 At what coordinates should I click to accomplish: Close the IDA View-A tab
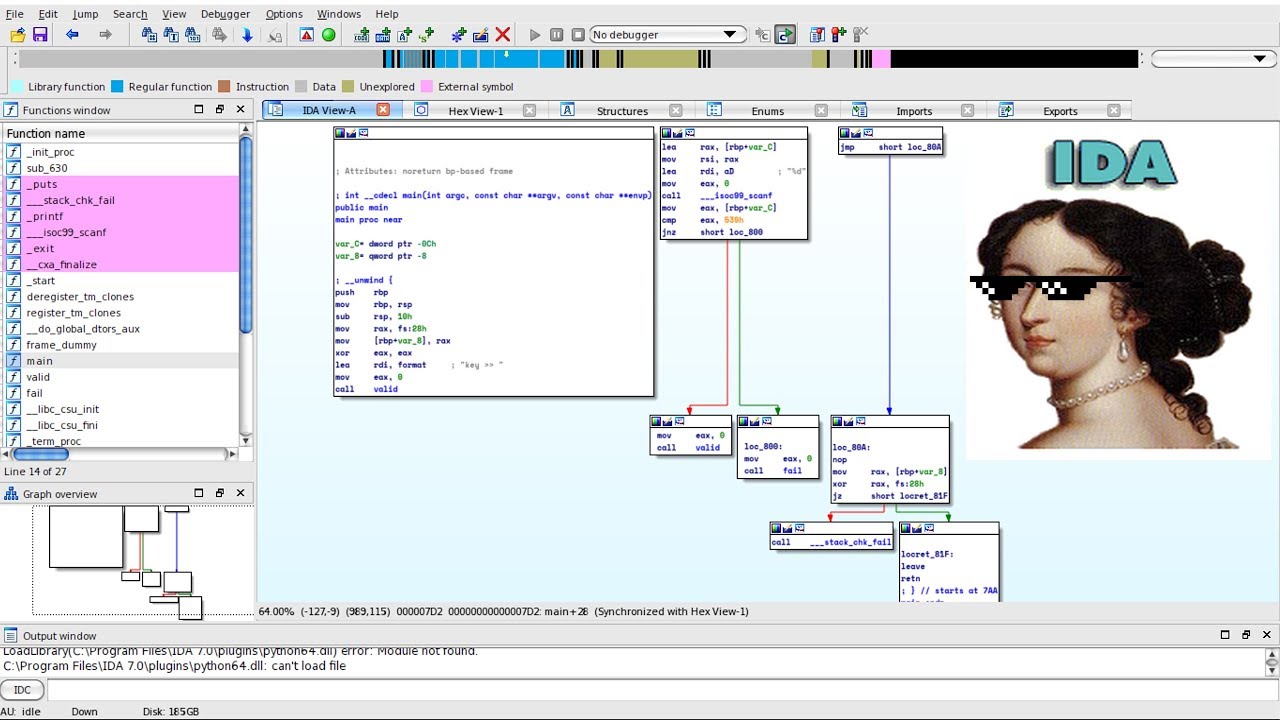point(383,110)
